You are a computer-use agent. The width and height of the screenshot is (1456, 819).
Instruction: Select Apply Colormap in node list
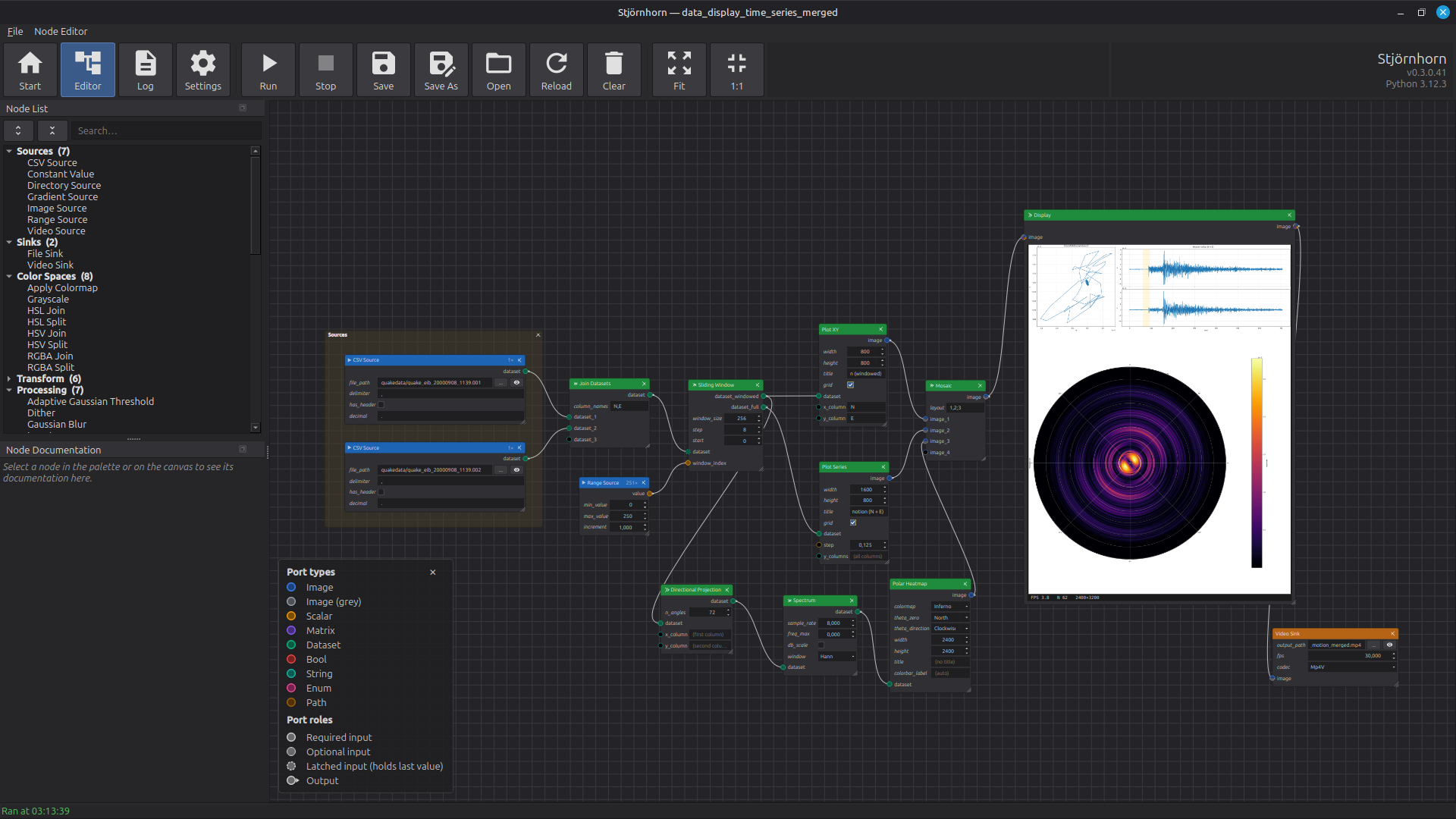coord(62,288)
